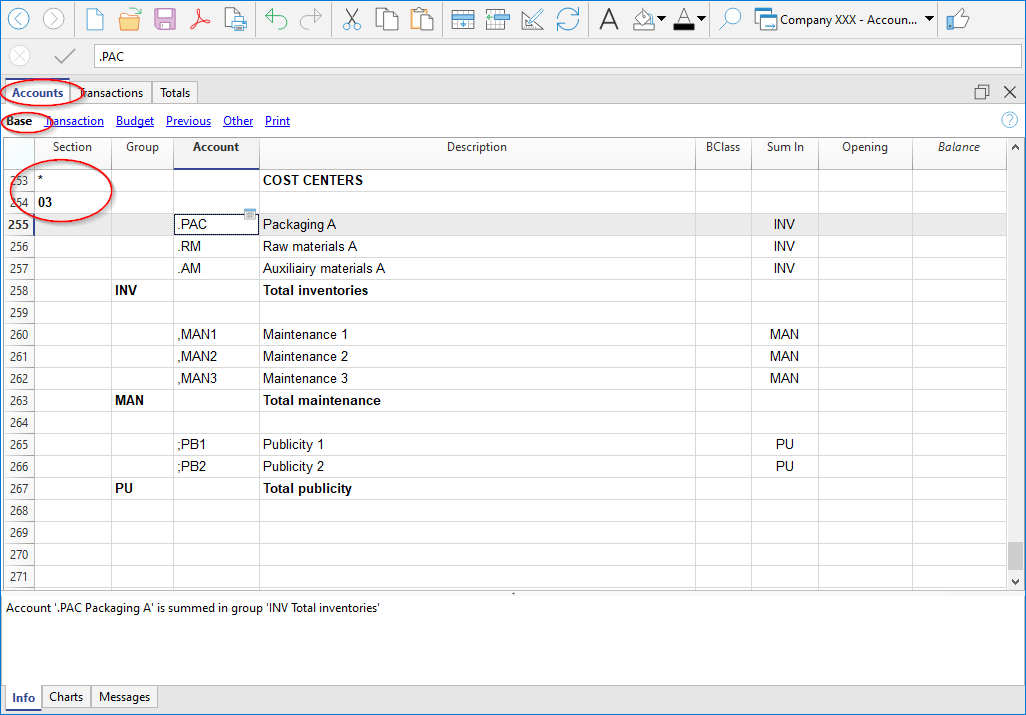Screen dimensions: 1026x715
Task: Click the Paste clipboard icon
Action: click(x=422, y=19)
